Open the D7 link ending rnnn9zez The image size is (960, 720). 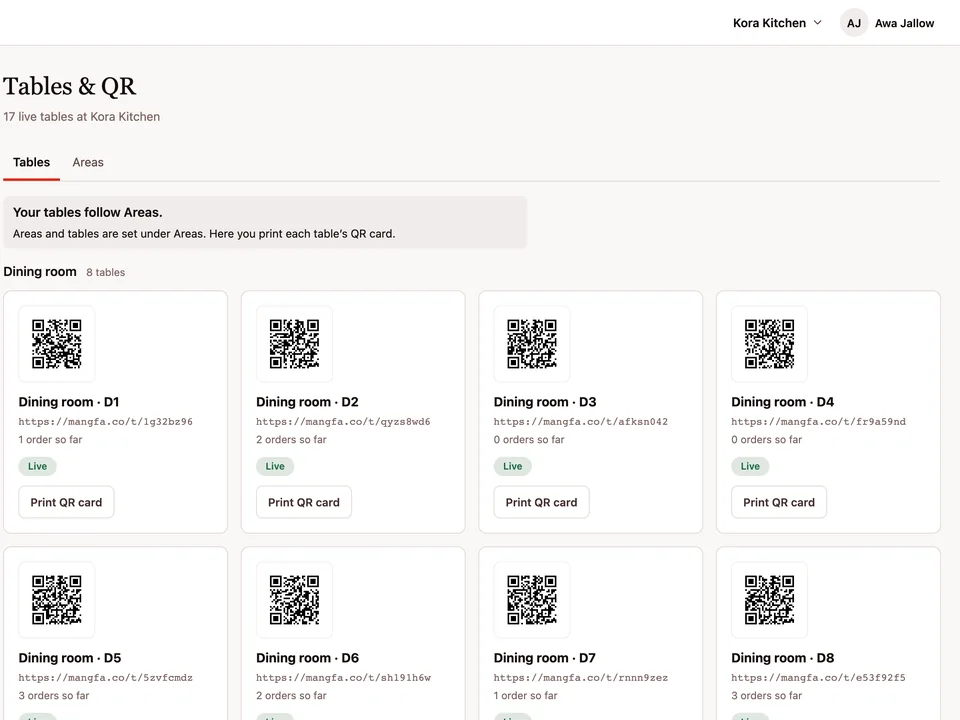click(580, 677)
